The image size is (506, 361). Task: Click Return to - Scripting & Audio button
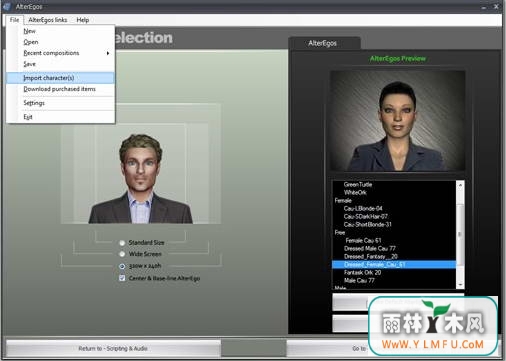coord(113,348)
